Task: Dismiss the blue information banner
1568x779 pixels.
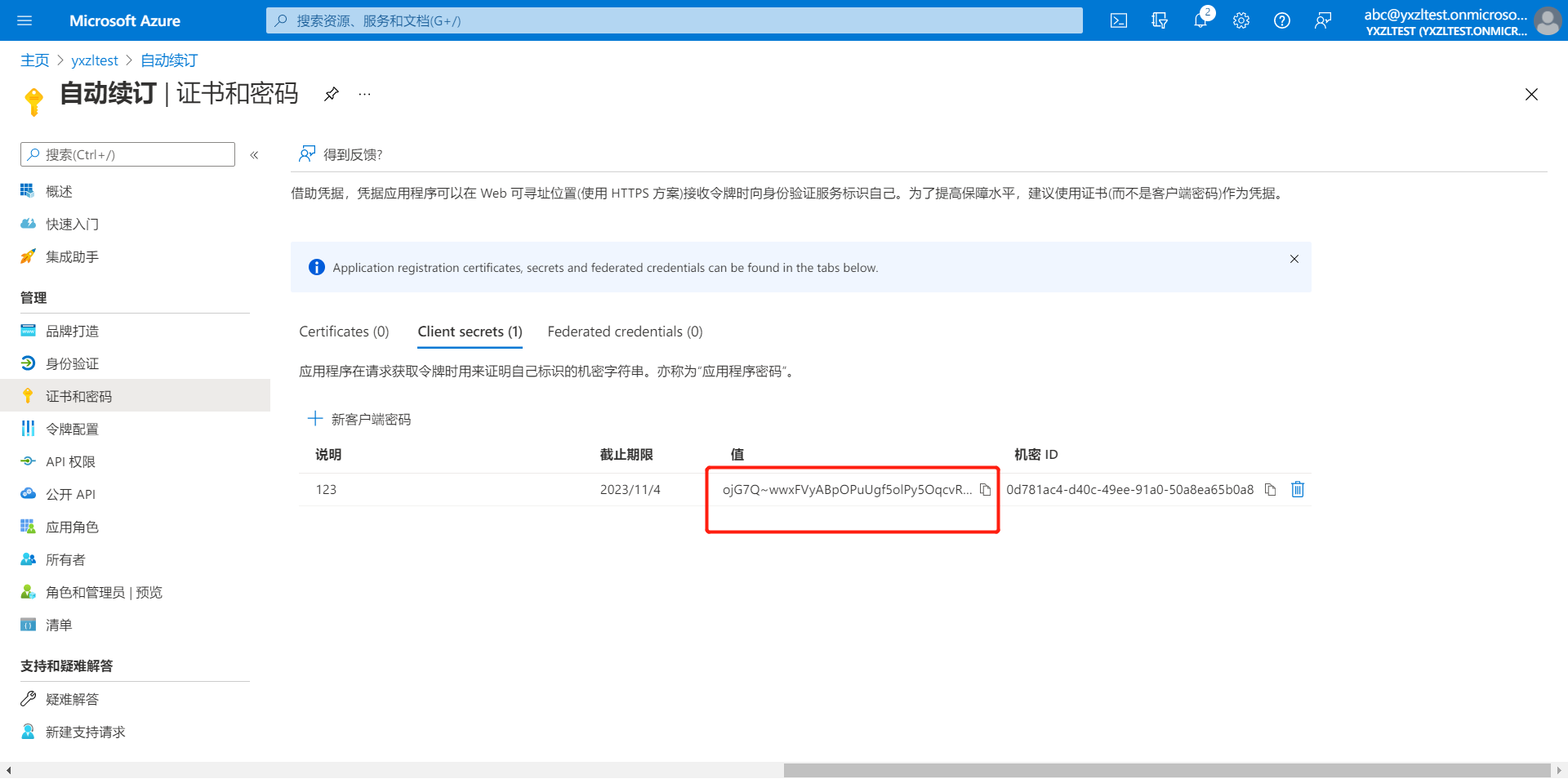Action: [x=1294, y=259]
